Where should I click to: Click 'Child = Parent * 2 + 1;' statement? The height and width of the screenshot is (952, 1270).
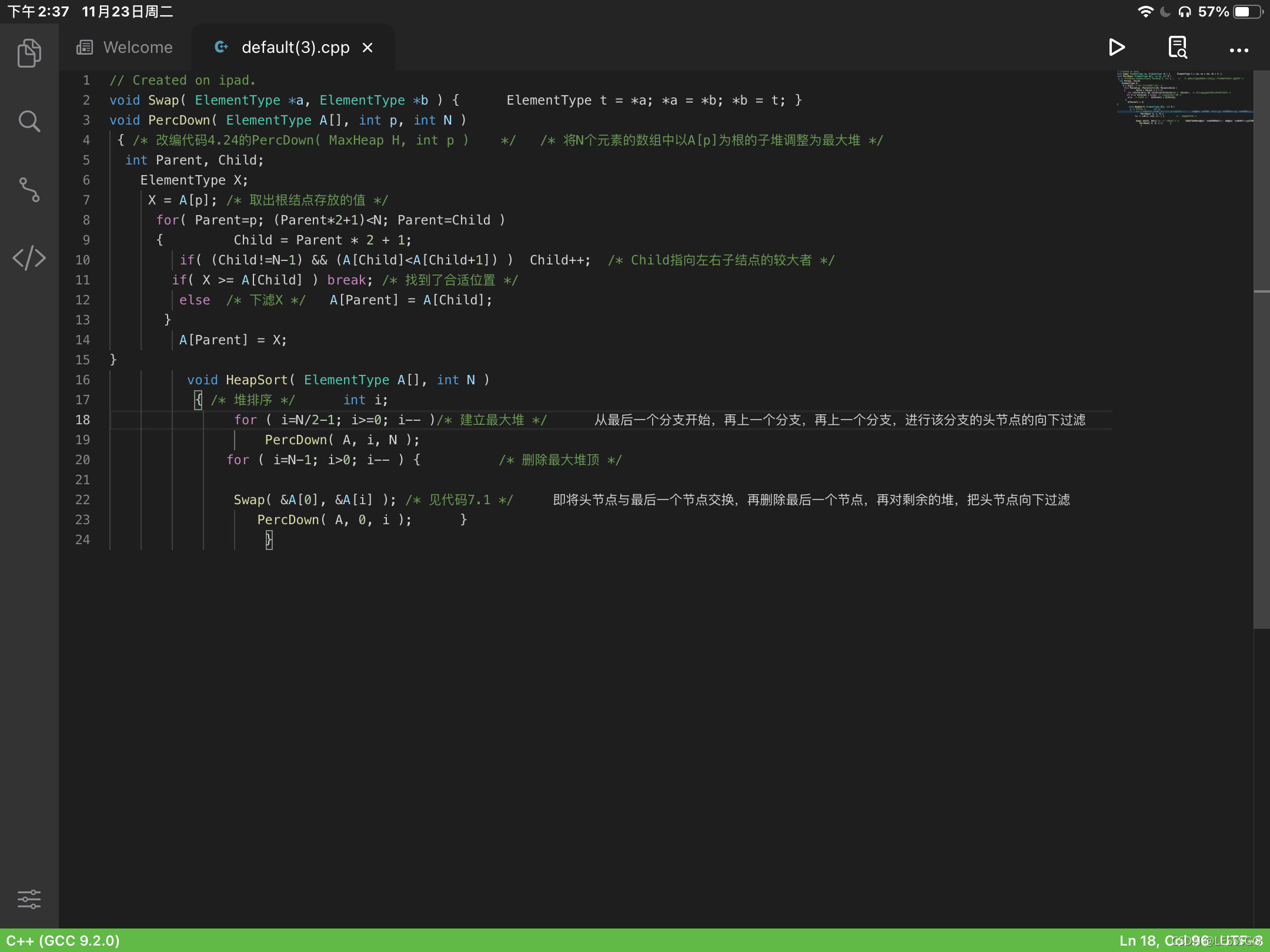(323, 240)
